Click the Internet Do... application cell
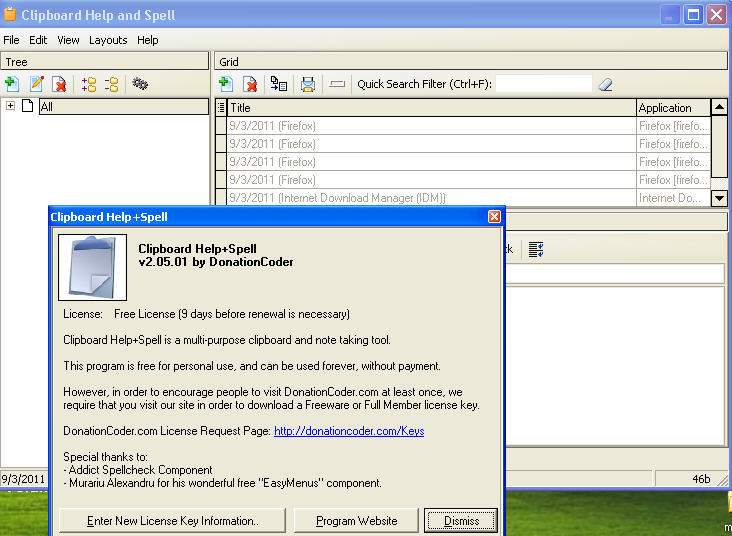This screenshot has height=536, width=732. tap(673, 198)
